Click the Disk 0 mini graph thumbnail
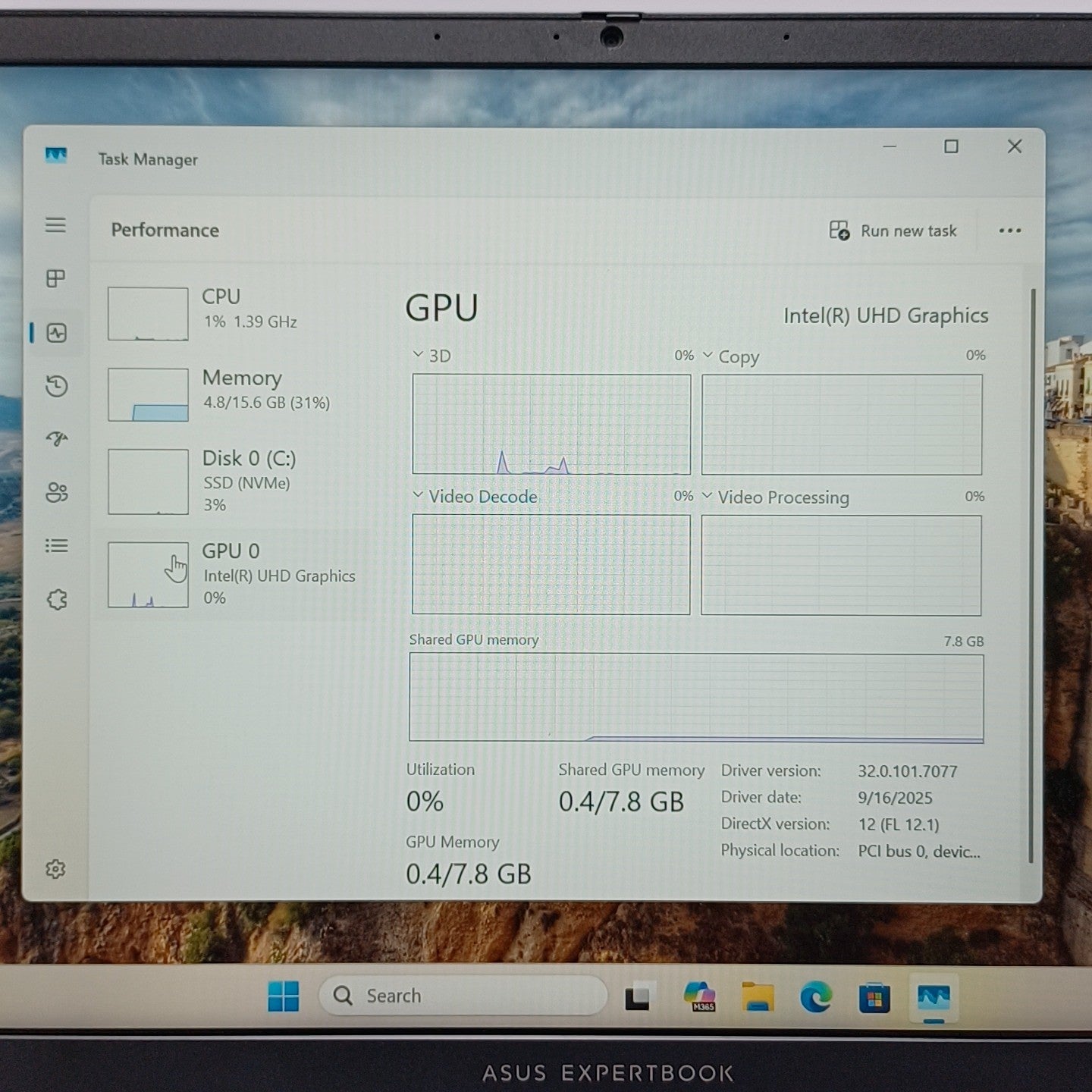 tap(148, 482)
